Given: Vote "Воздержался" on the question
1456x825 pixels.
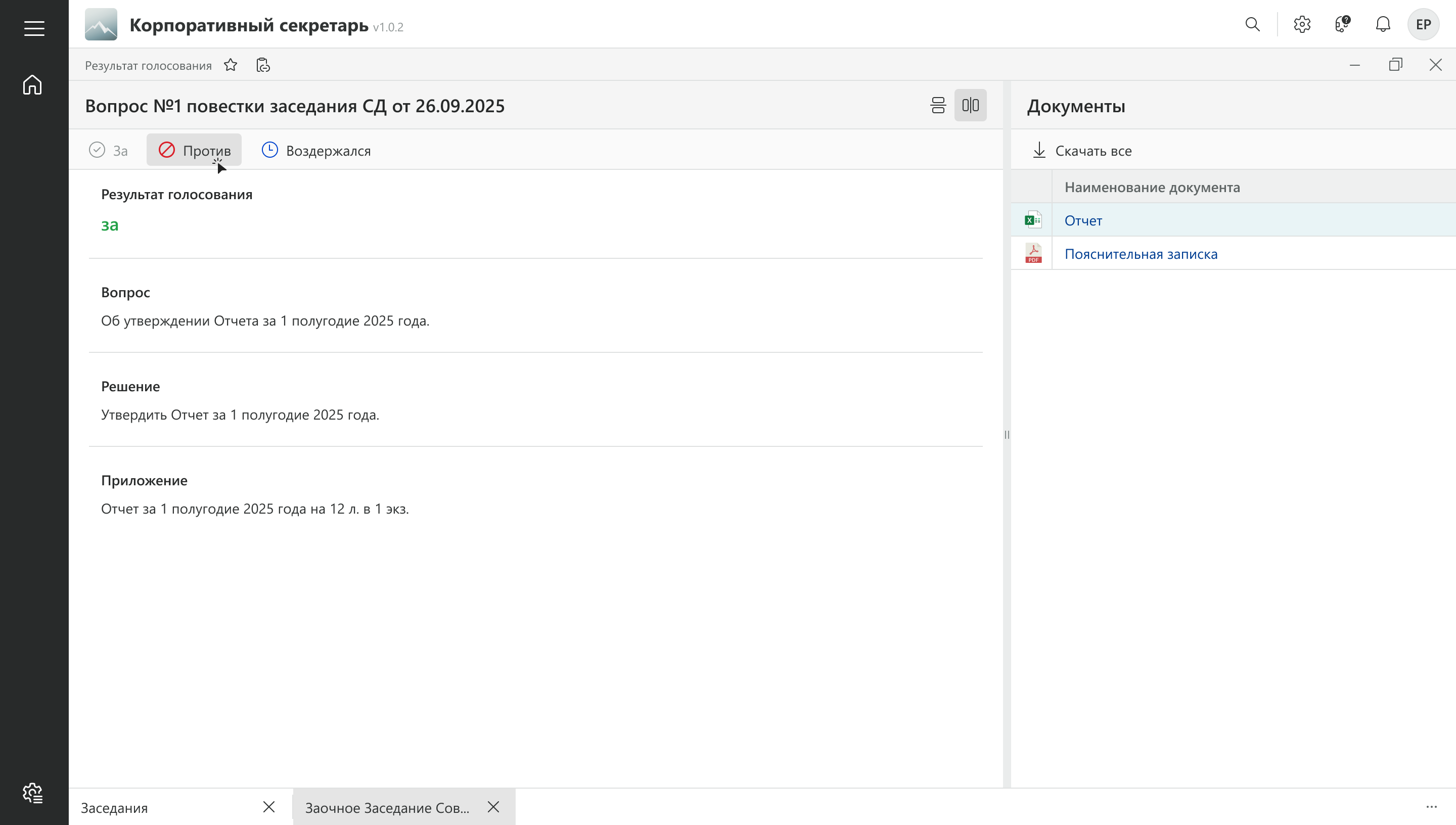Looking at the screenshot, I should pyautogui.click(x=316, y=150).
